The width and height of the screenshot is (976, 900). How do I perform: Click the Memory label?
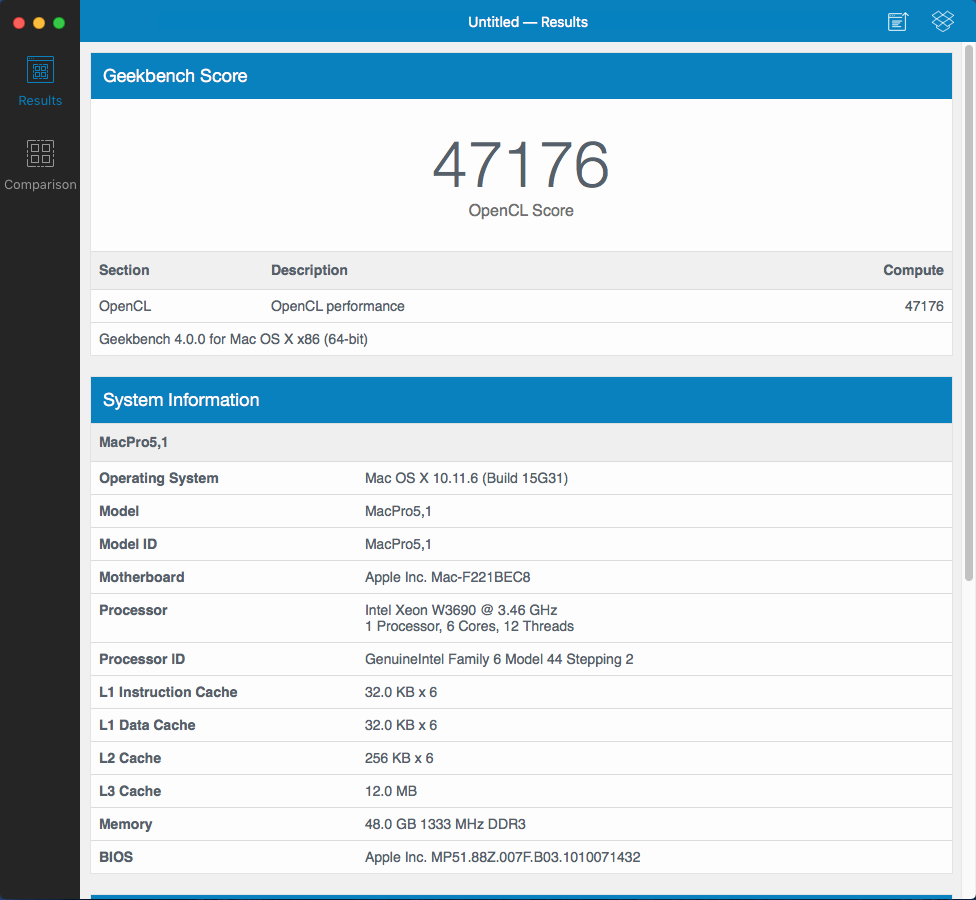coord(125,824)
